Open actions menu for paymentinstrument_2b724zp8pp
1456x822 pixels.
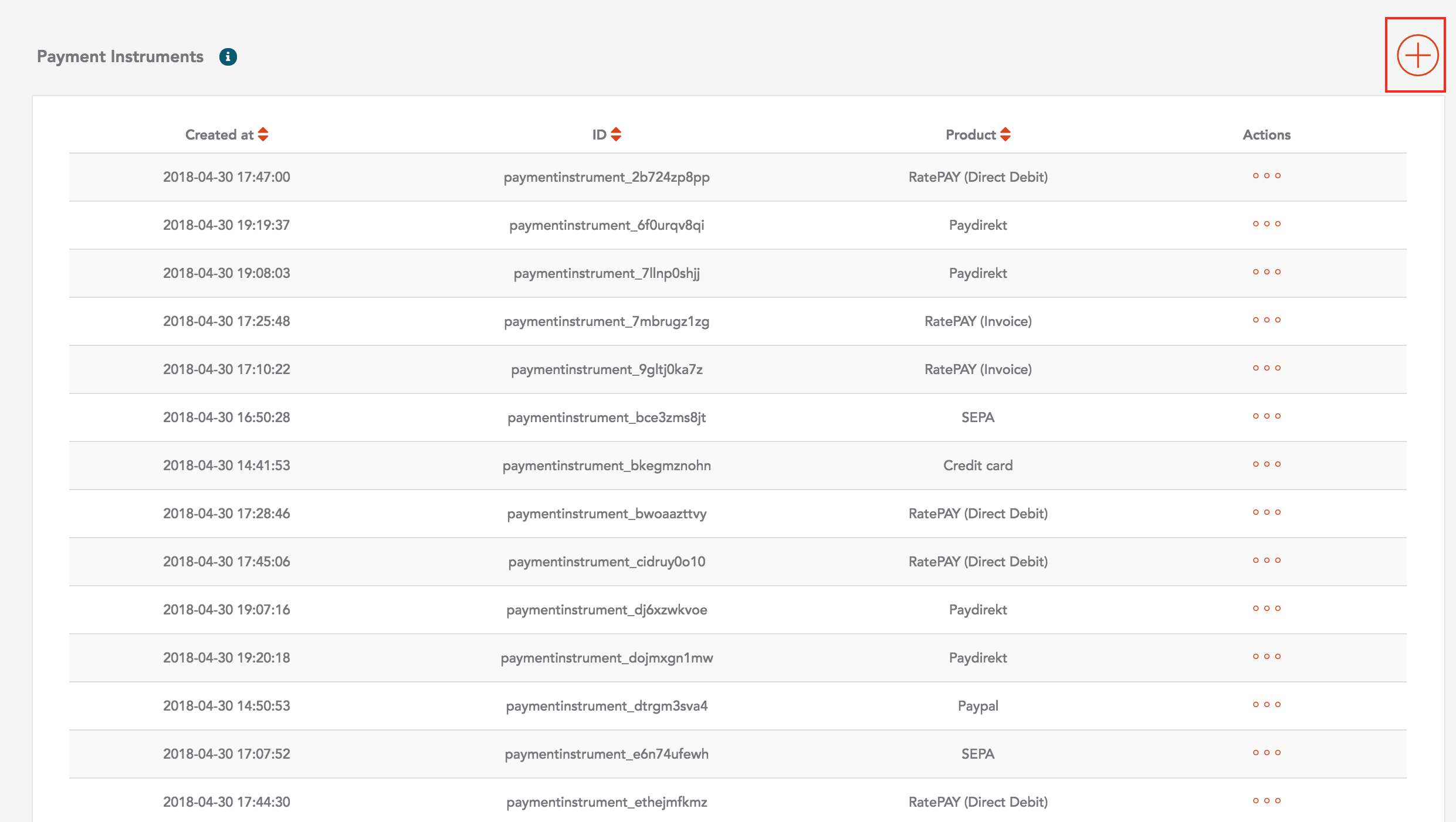point(1267,176)
